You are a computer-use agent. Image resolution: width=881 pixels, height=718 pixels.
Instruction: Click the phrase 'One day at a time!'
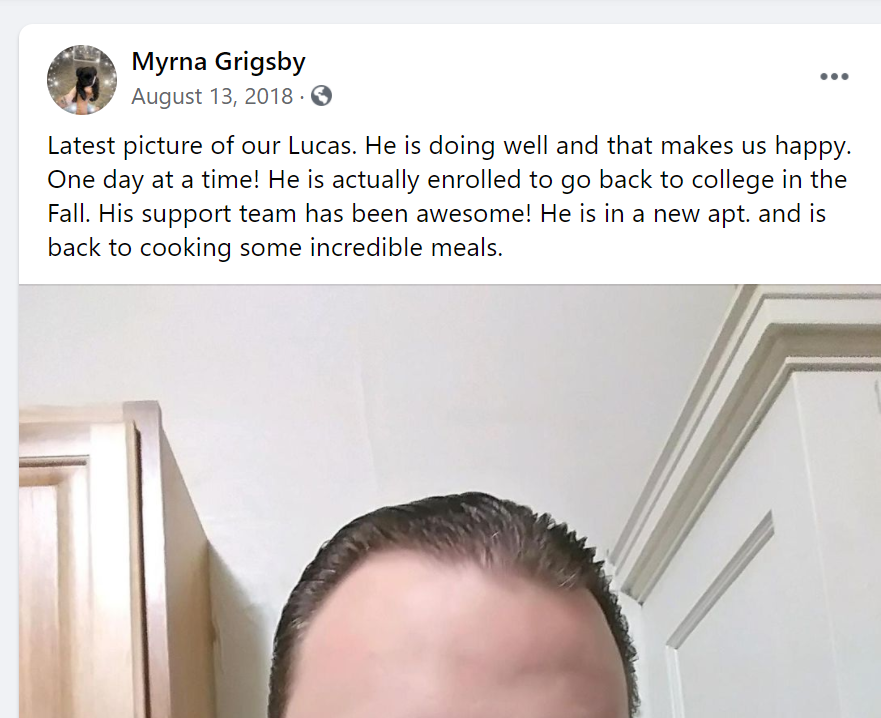click(x=153, y=180)
